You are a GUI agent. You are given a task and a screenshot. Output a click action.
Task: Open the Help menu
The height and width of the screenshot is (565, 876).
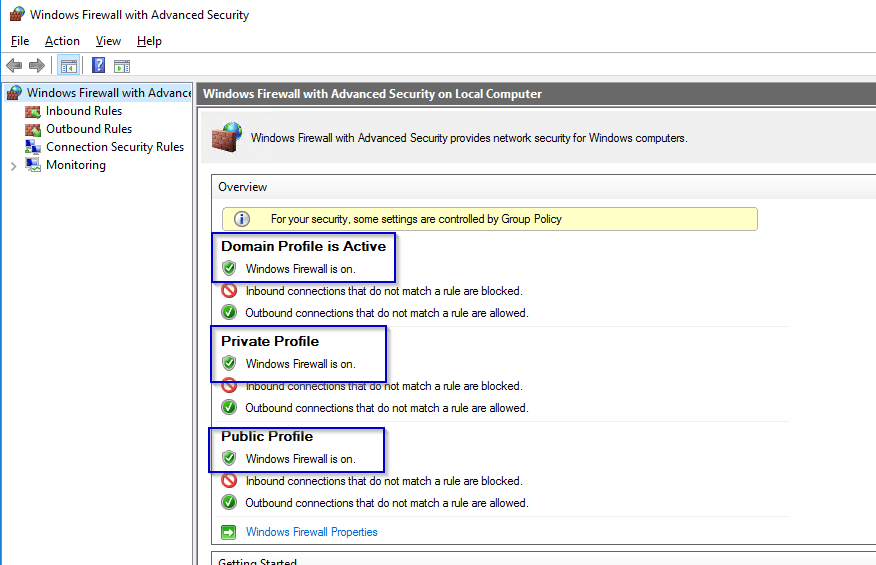pyautogui.click(x=149, y=41)
